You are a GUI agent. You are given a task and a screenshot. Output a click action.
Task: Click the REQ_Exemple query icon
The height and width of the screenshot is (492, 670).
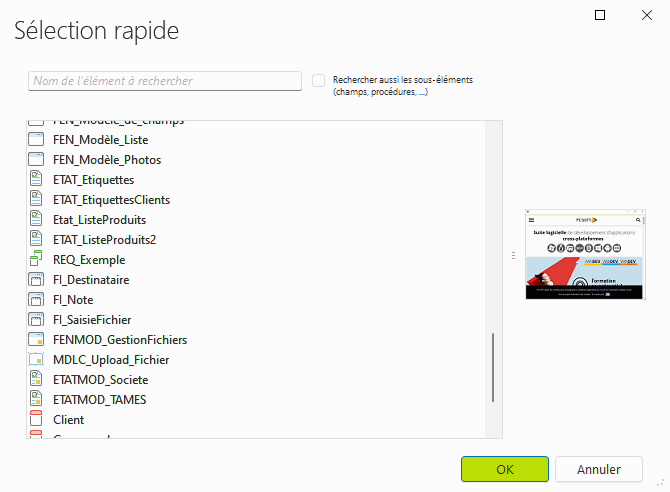[x=36, y=260]
